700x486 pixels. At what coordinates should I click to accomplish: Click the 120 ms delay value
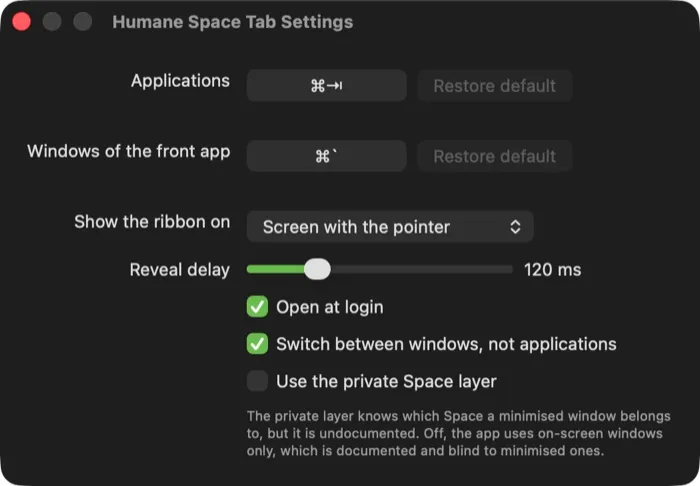pos(552,270)
